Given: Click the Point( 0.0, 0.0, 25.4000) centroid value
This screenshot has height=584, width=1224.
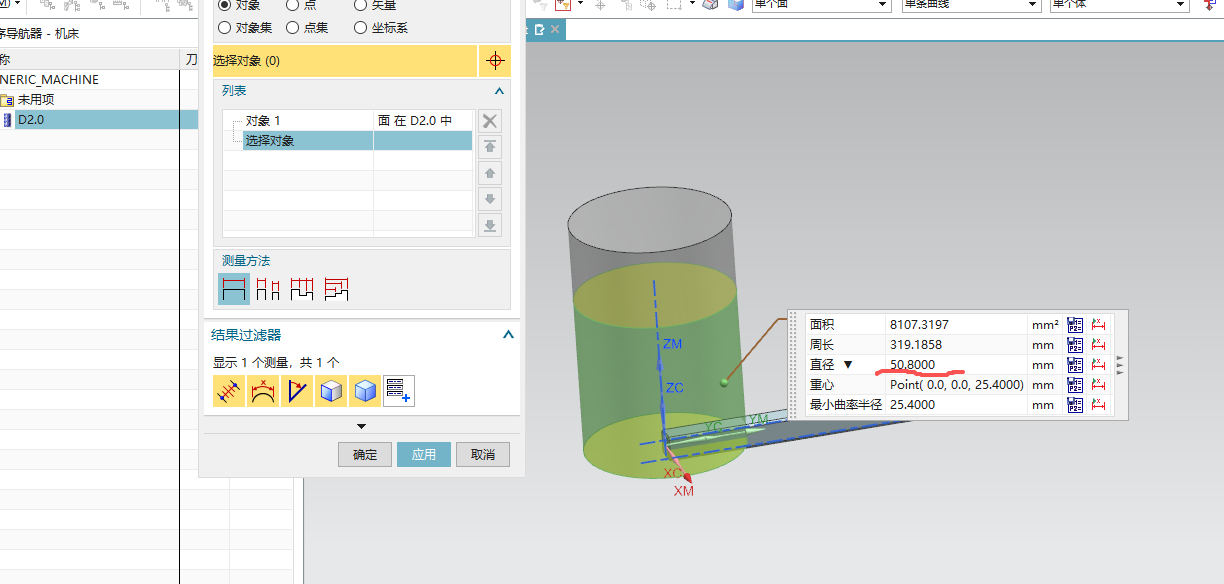Looking at the screenshot, I should pos(957,384).
